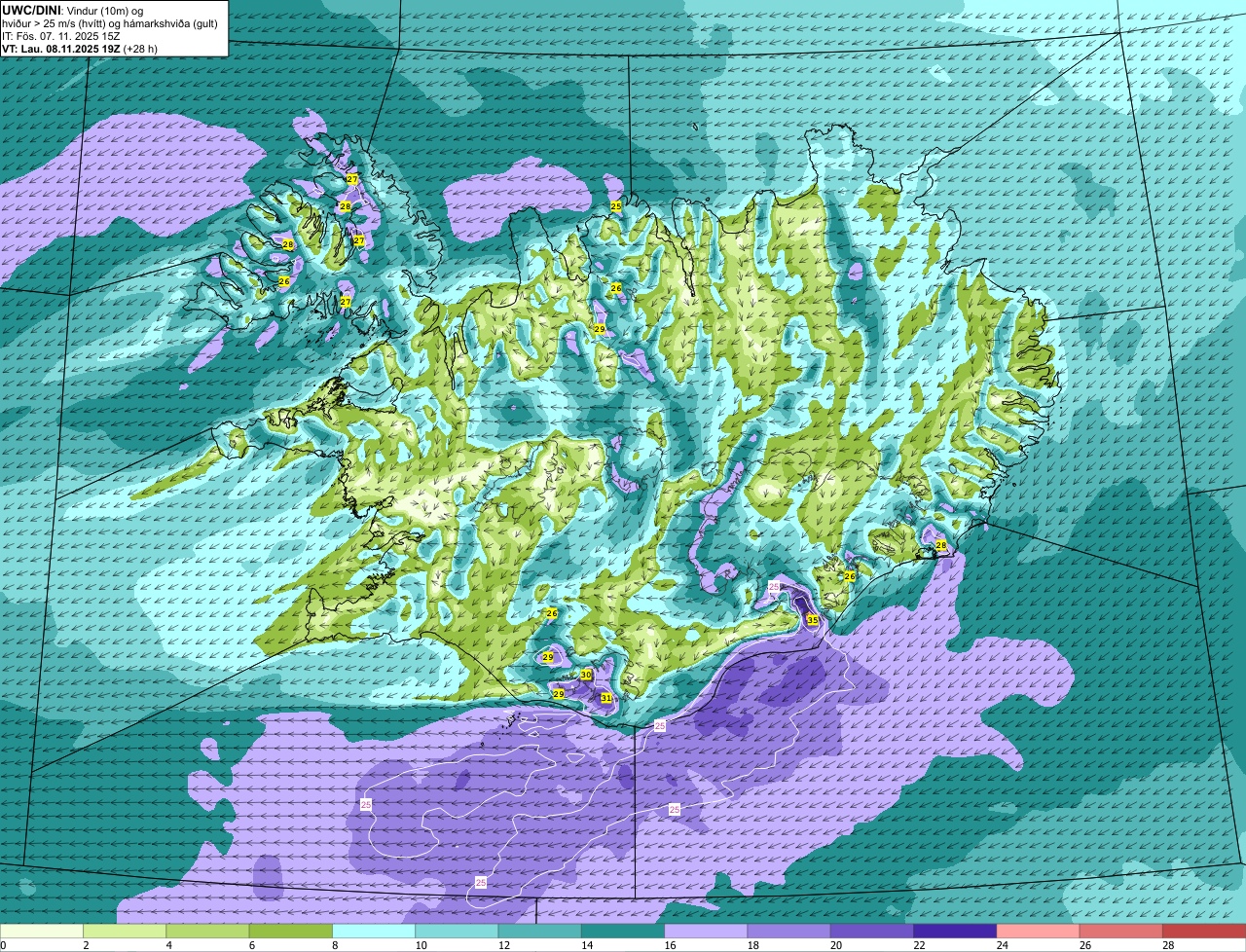
Task: Click the title text 'UWC/DINI: Vindur (10m) og'
Action: click(x=72, y=10)
